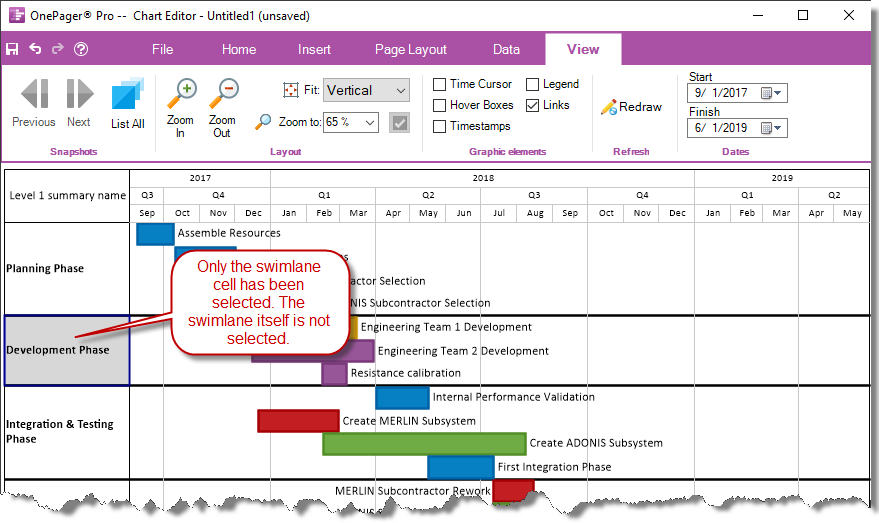Select the Planning Phase swimlane cell

[x=67, y=269]
